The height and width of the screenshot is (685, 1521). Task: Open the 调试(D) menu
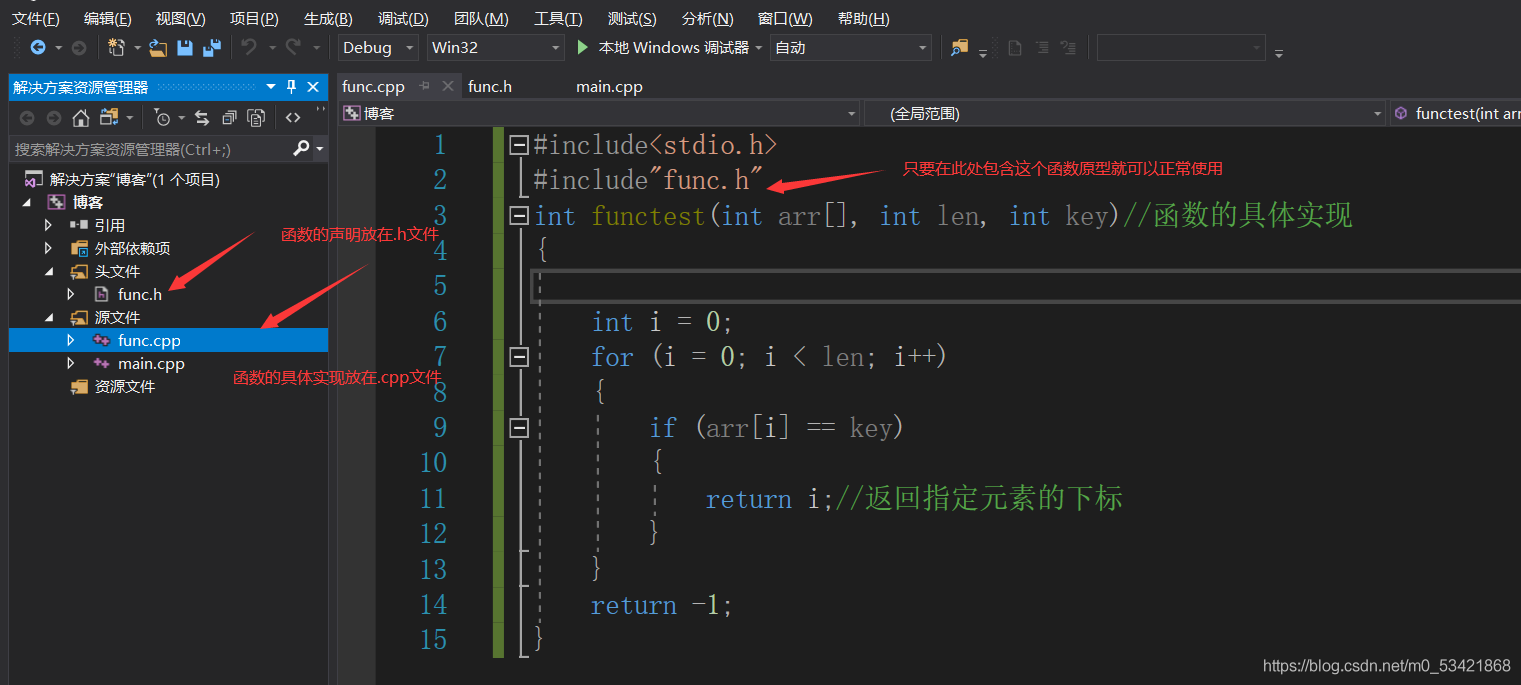pos(403,19)
